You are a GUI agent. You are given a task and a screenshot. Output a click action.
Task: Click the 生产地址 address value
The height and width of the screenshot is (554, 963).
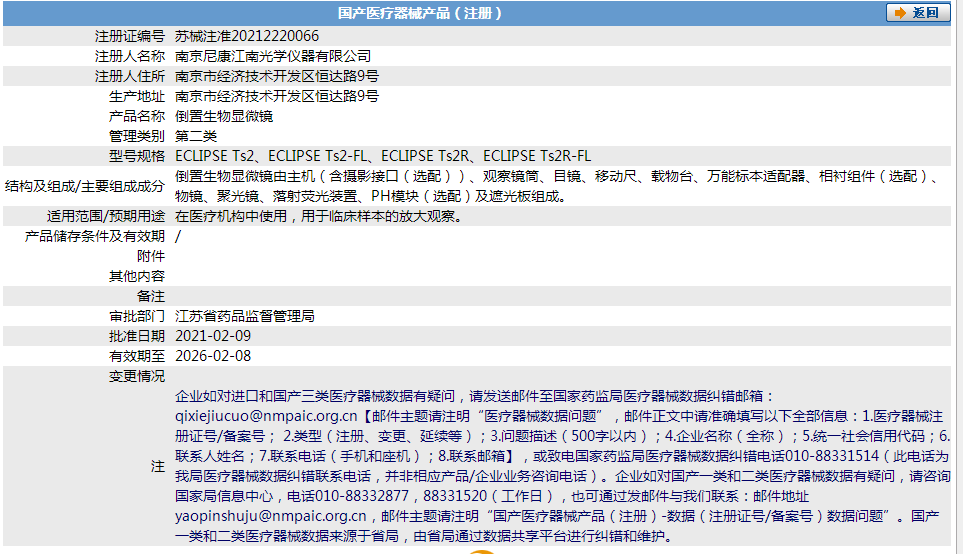point(276,96)
